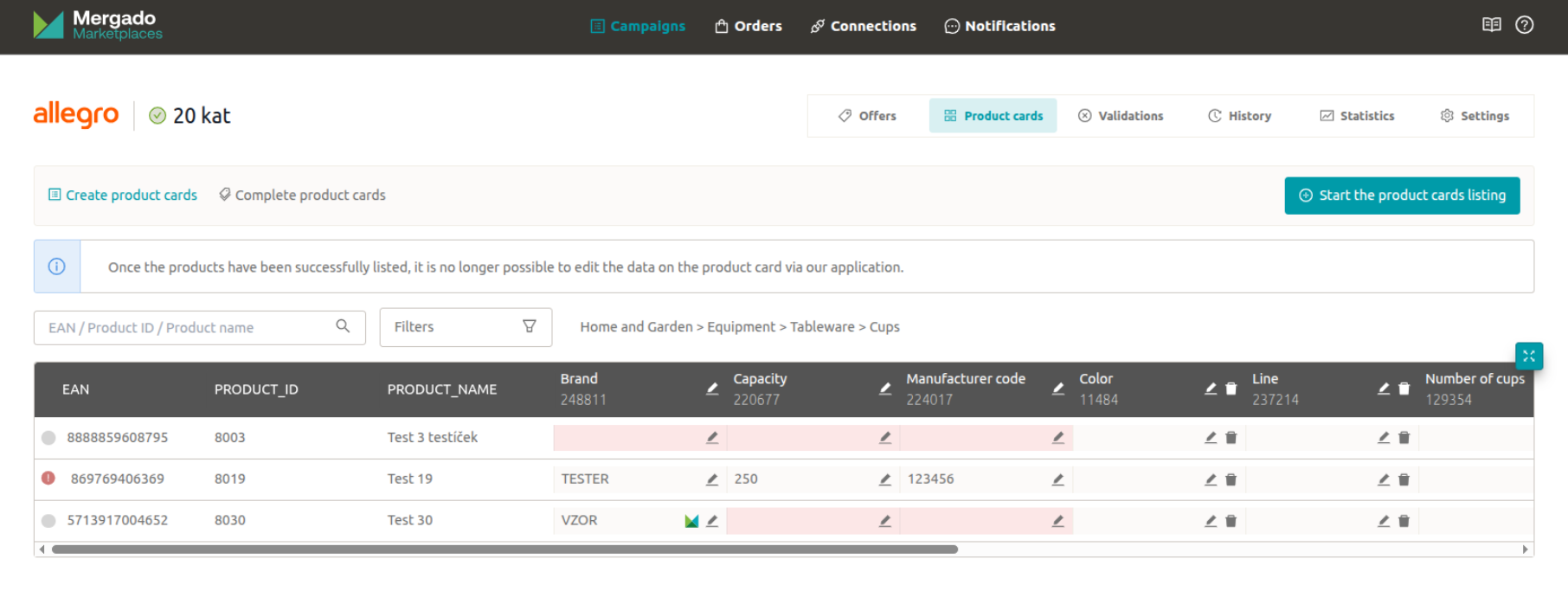The height and width of the screenshot is (604, 1568).
Task: Click the fullscreen expand table icon
Action: pyautogui.click(x=1528, y=356)
